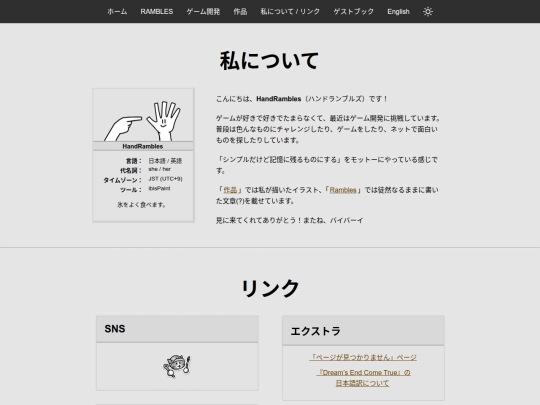Click the ゲームが好きで好きでたまらなくて paragraph
This screenshot has width=540, height=405.
328,129
